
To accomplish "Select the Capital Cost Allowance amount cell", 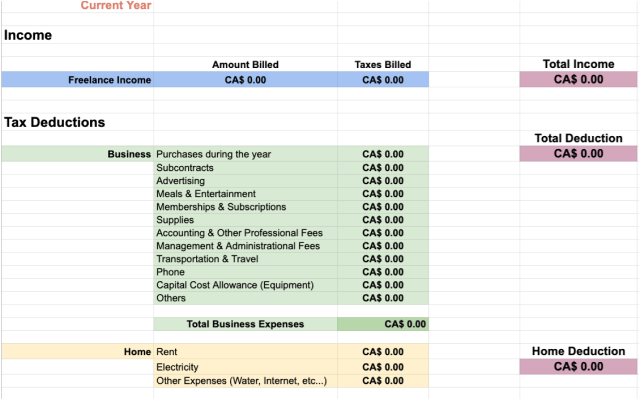I will 383,285.
